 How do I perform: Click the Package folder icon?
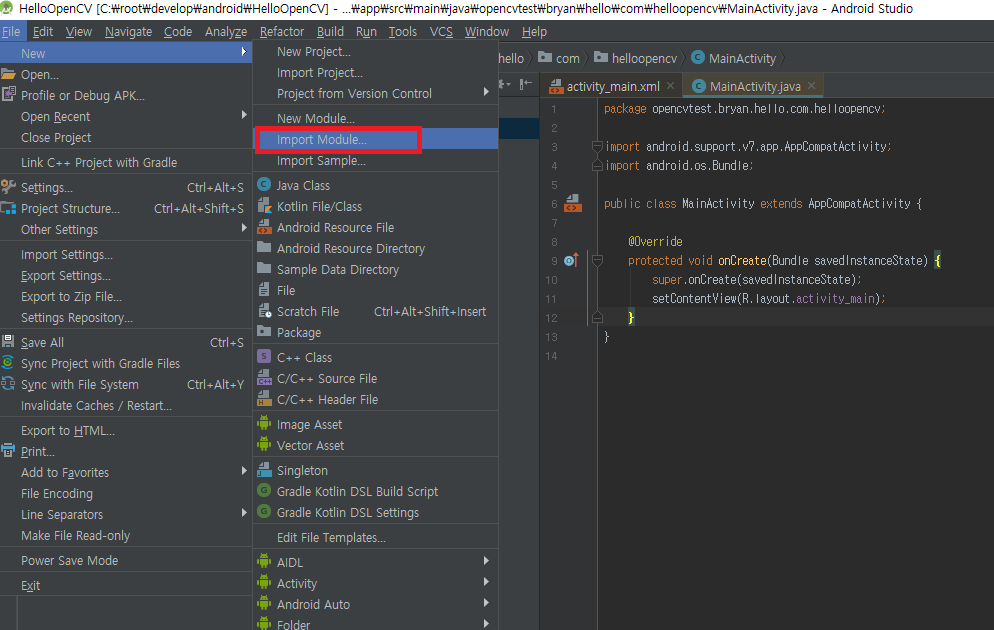tap(264, 331)
